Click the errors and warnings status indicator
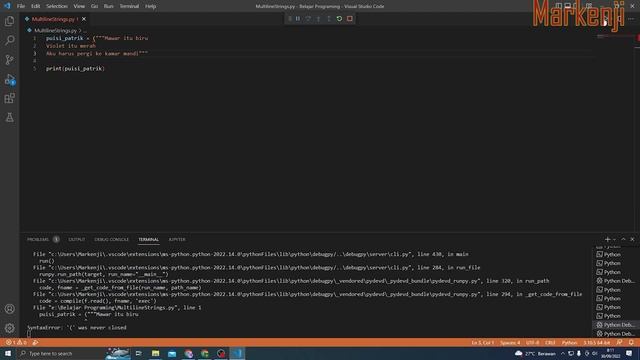Screen dimensions: 640x360 [x=16, y=342]
